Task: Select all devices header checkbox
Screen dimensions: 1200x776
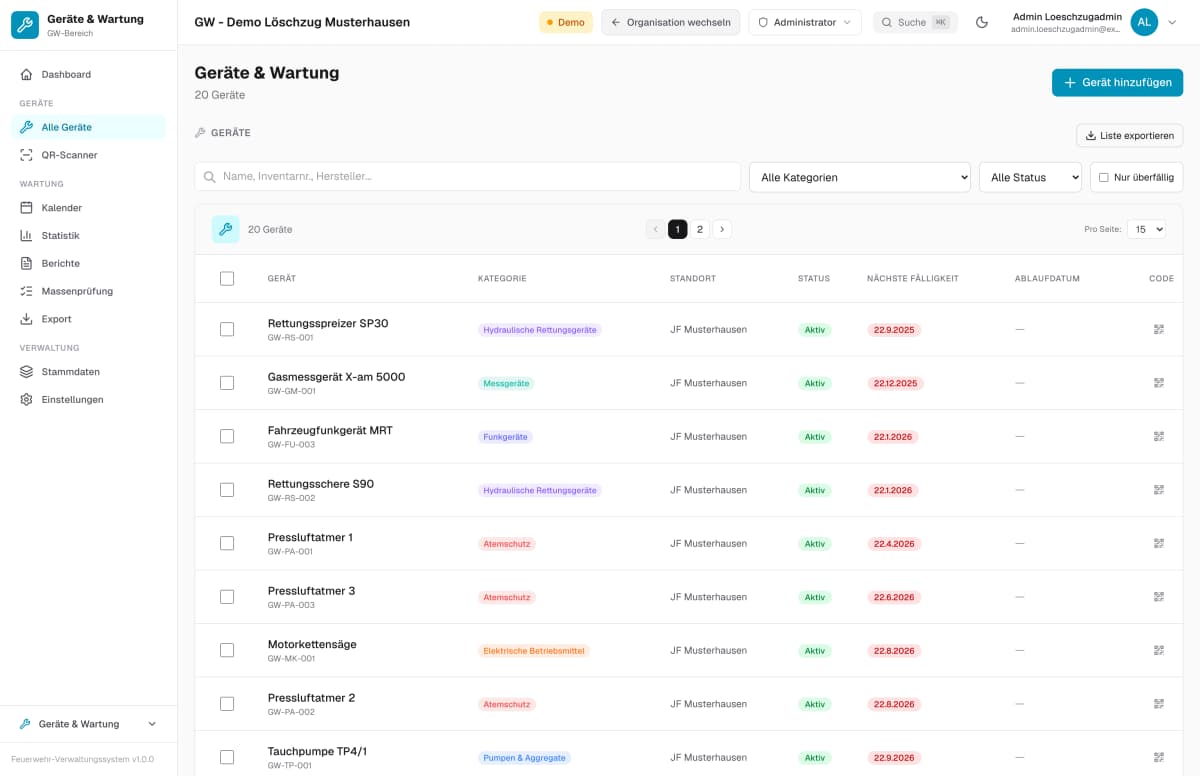Action: coord(227,278)
